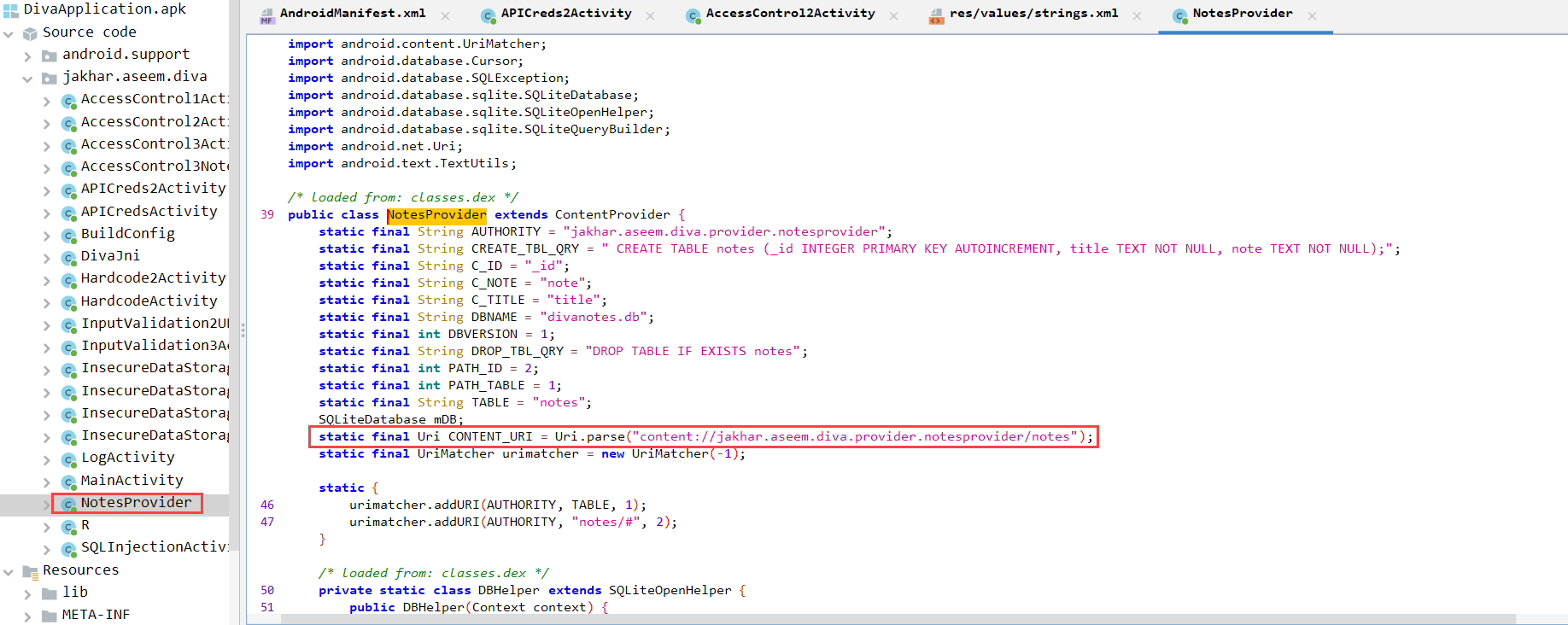Close the NotesProvider tab
This screenshot has height=625, width=1568.
(x=1312, y=15)
